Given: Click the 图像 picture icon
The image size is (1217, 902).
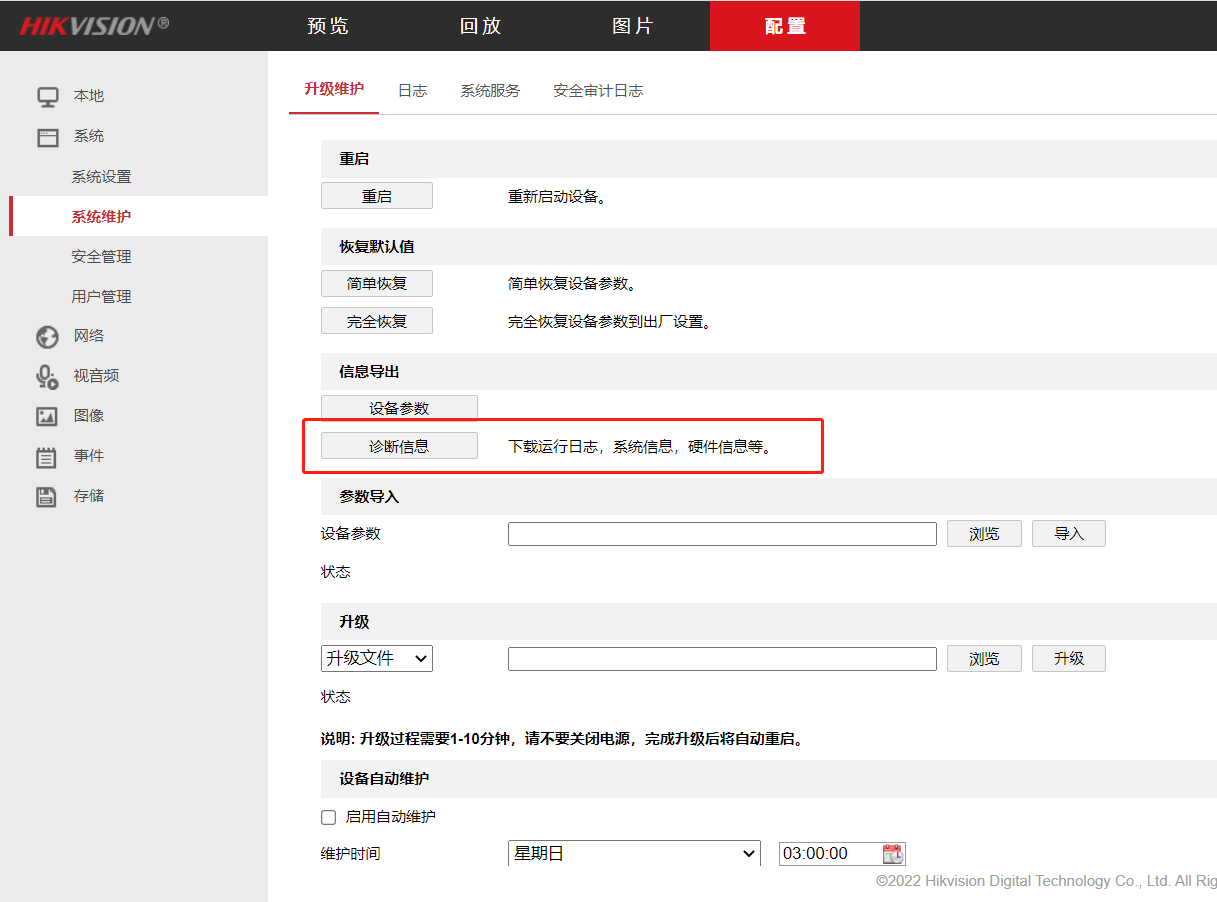Looking at the screenshot, I should pyautogui.click(x=47, y=417).
